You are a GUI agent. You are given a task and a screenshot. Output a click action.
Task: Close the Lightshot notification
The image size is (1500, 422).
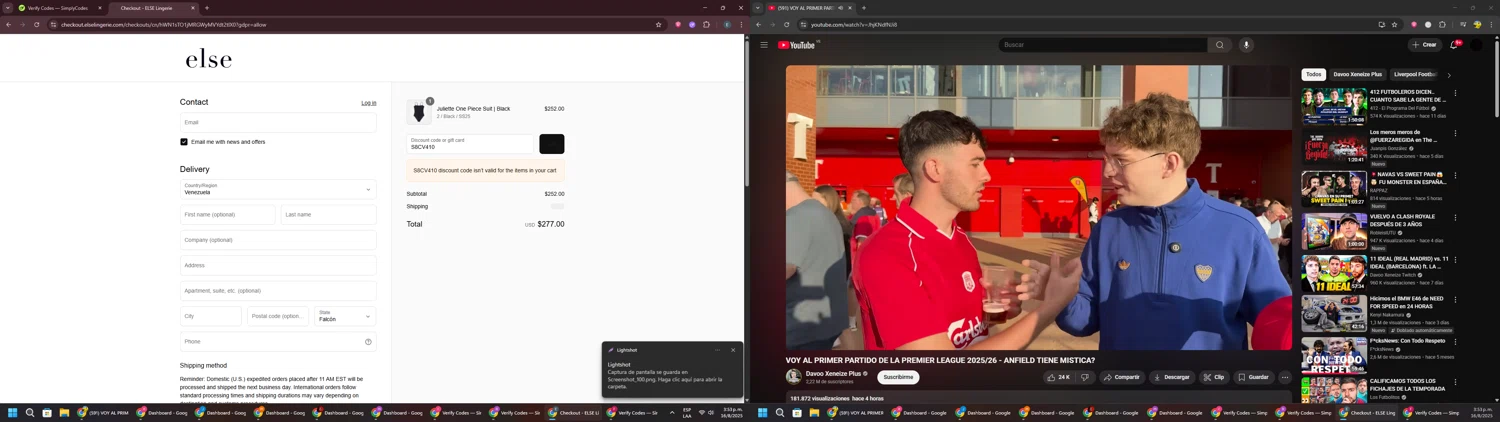733,350
